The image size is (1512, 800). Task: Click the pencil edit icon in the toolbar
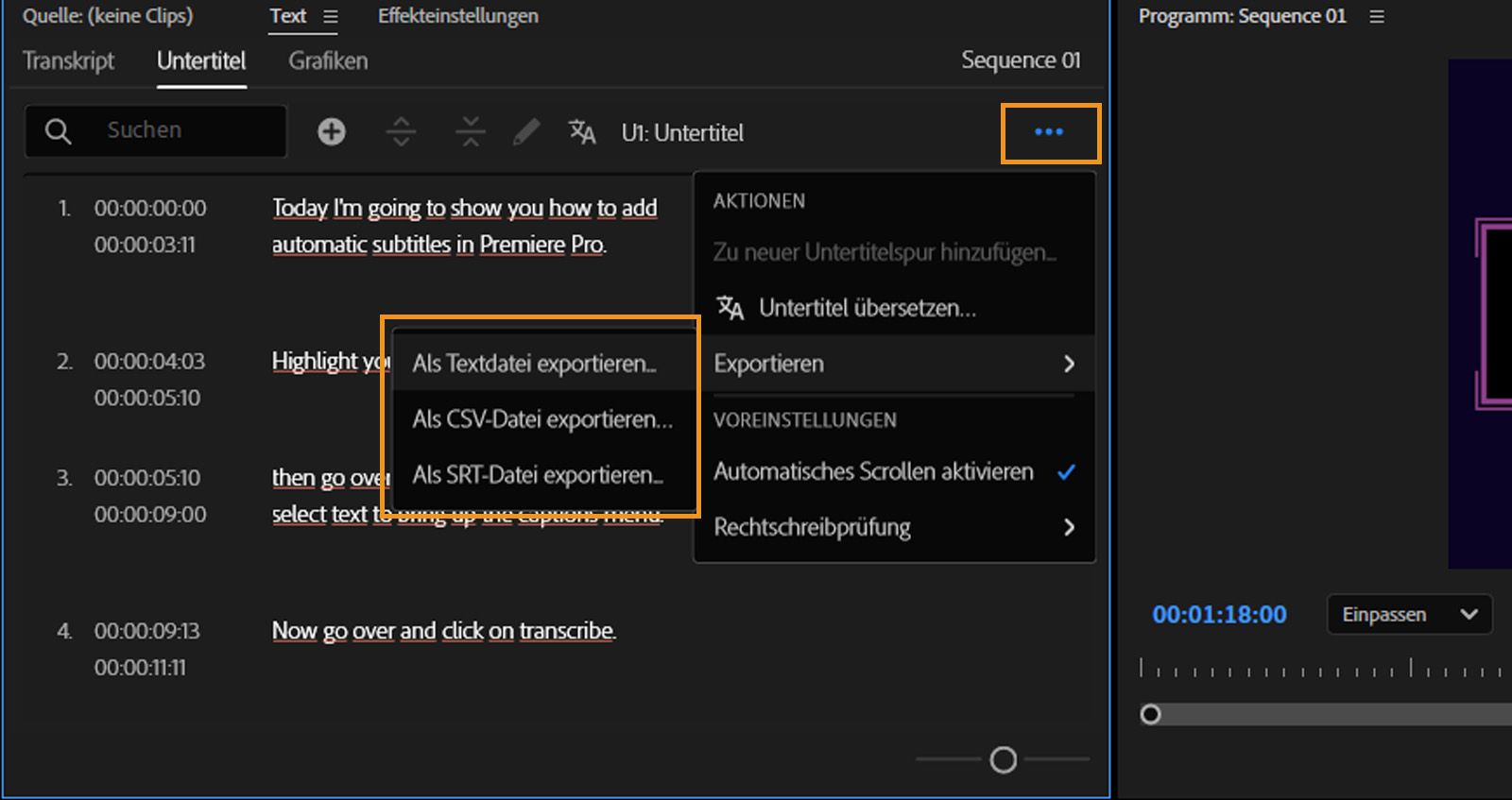pyautogui.click(x=525, y=131)
